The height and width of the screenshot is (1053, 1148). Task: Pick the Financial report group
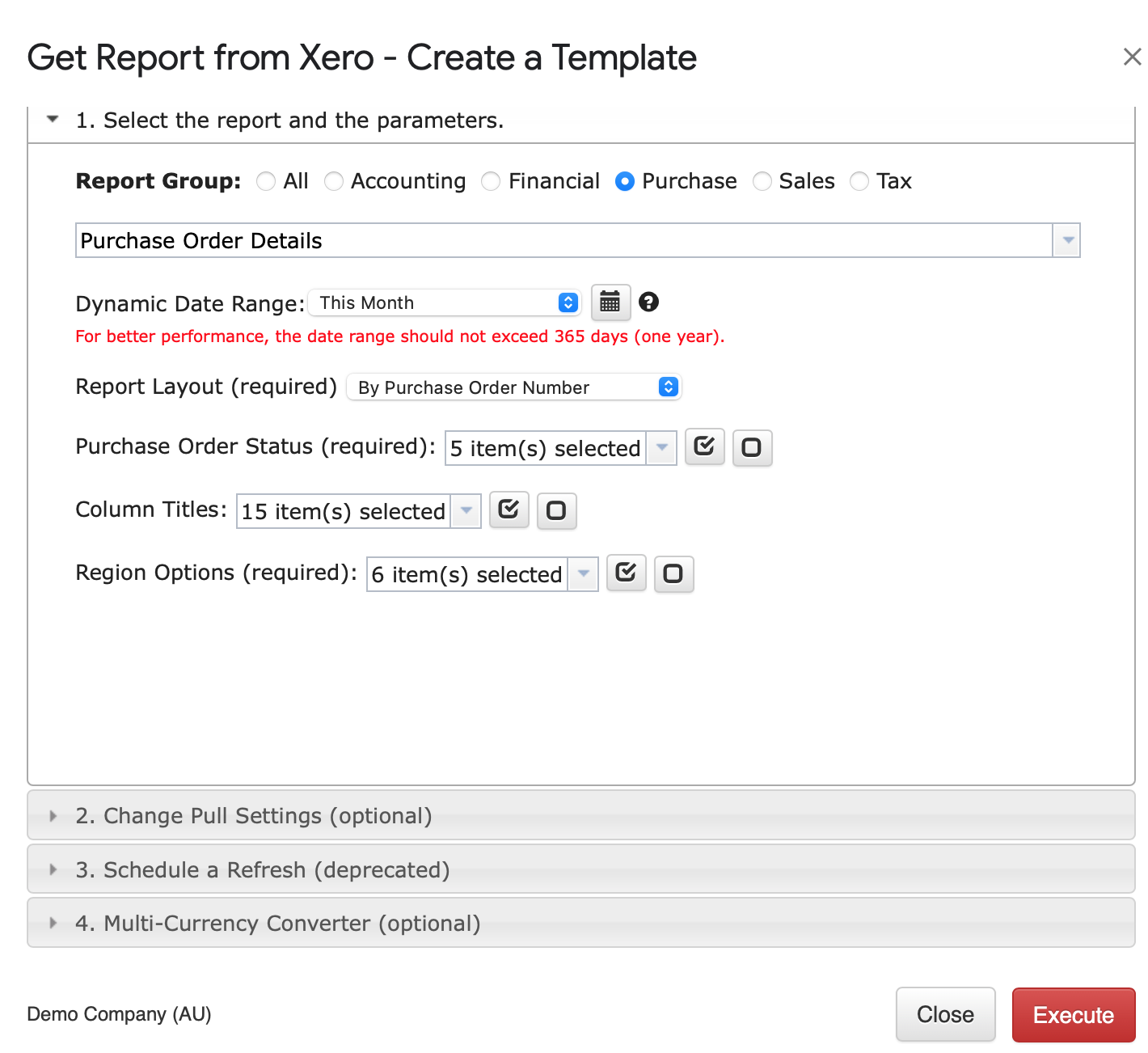click(491, 181)
